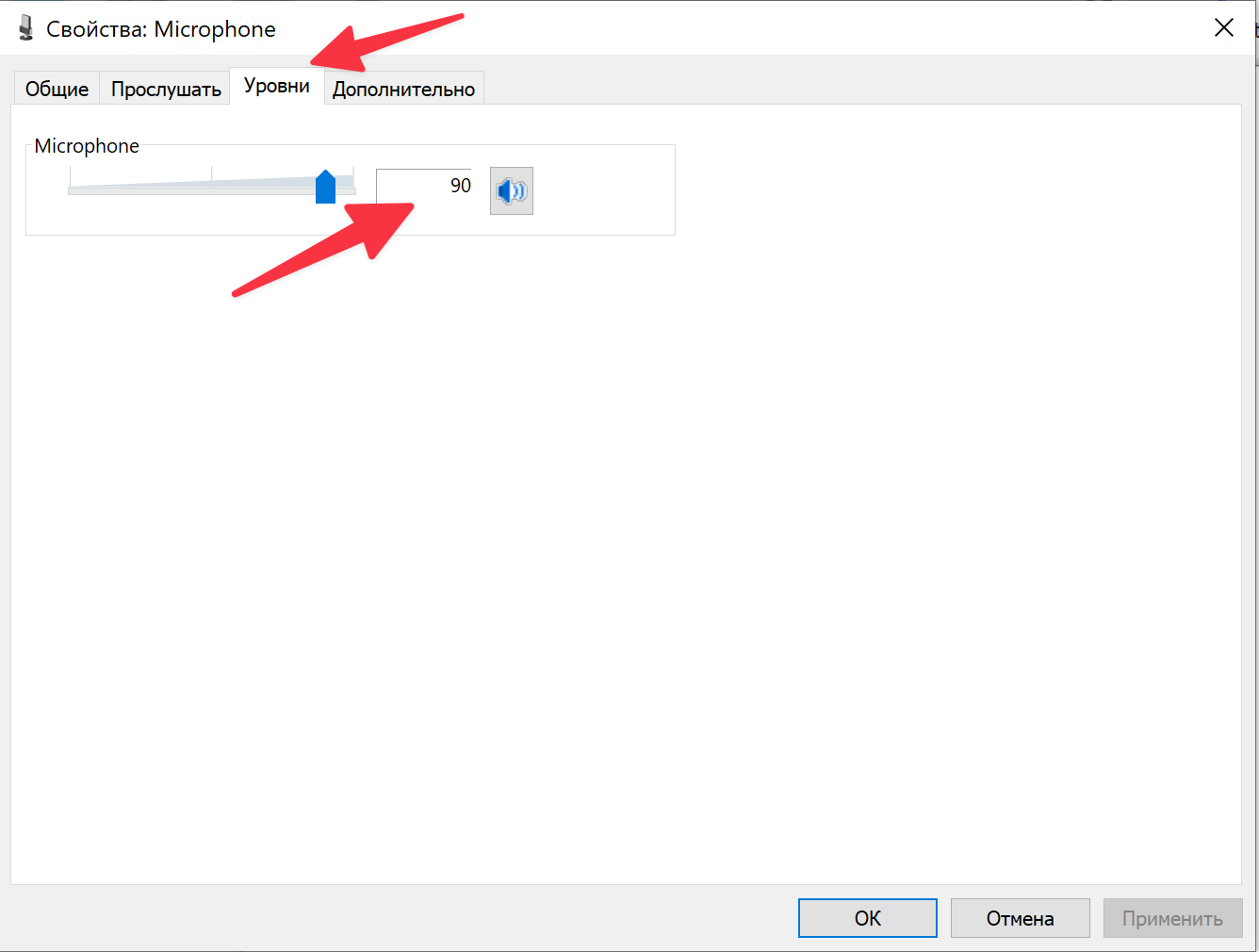The image size is (1259, 952).
Task: Click the blue microphone level slider handle
Action: point(325,188)
